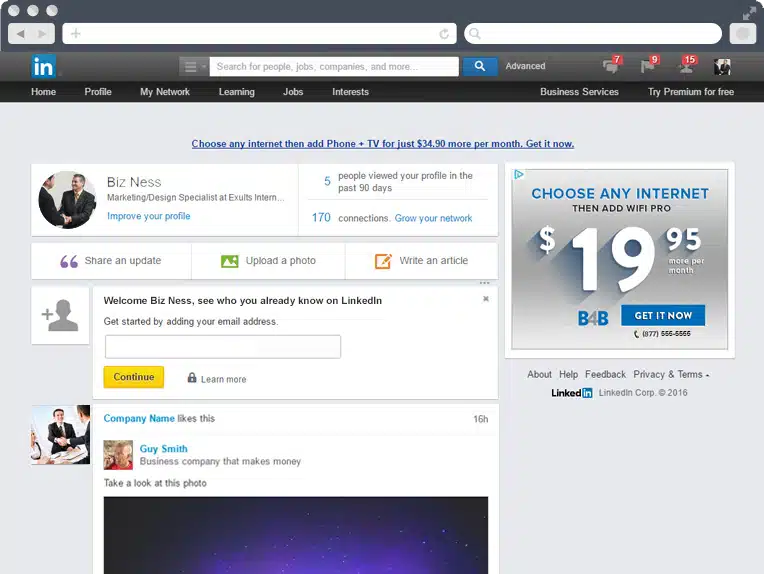Click the GET IT NOW ad button
The width and height of the screenshot is (764, 574).
point(663,315)
